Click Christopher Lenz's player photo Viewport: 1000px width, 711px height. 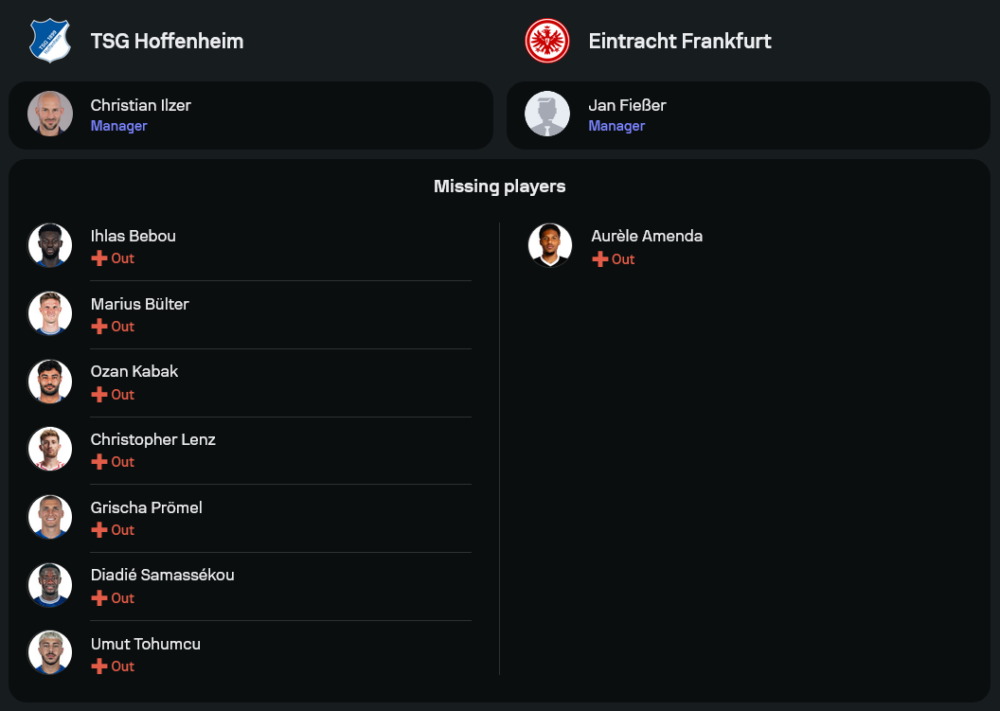pyautogui.click(x=50, y=449)
